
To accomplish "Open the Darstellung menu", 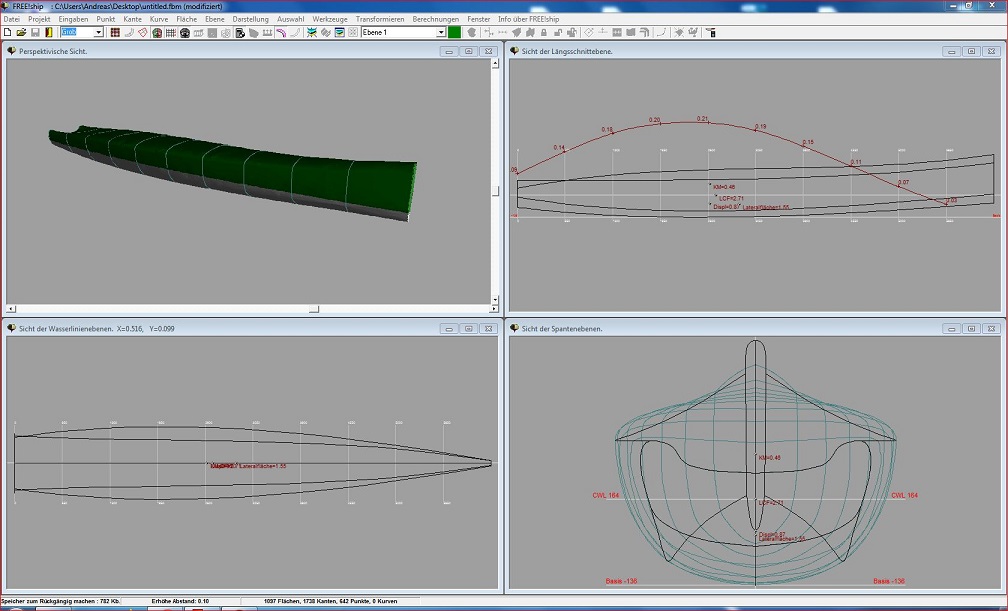I will pyautogui.click(x=250, y=19).
